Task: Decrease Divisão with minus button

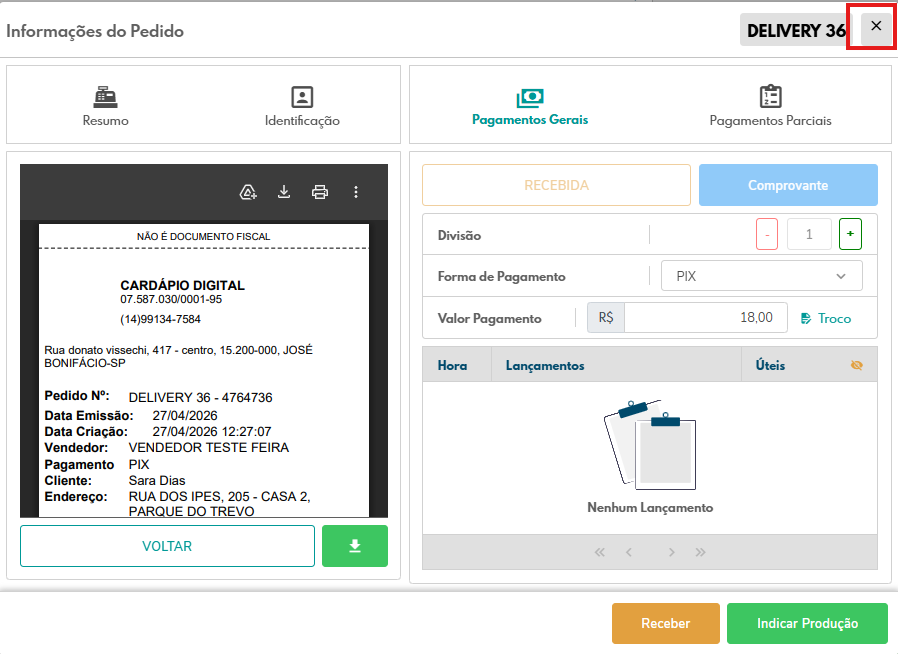Action: [767, 236]
